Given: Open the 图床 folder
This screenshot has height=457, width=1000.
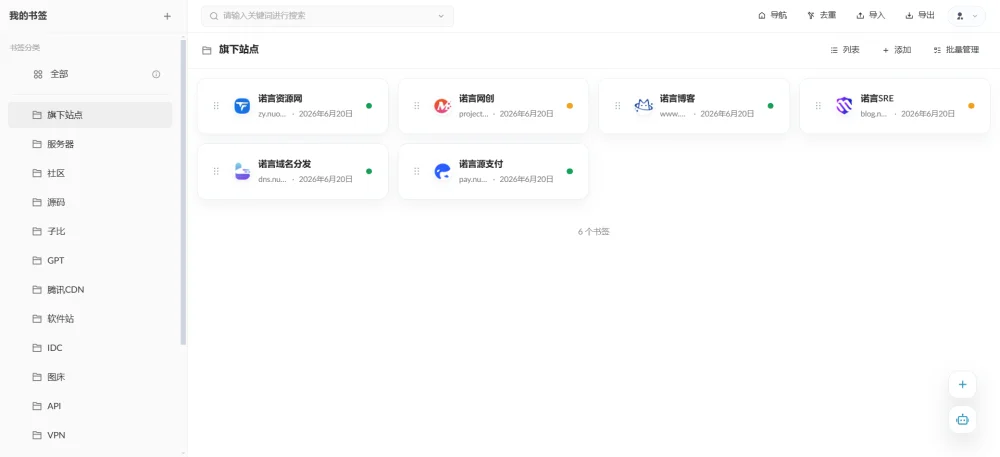Looking at the screenshot, I should (90, 377).
